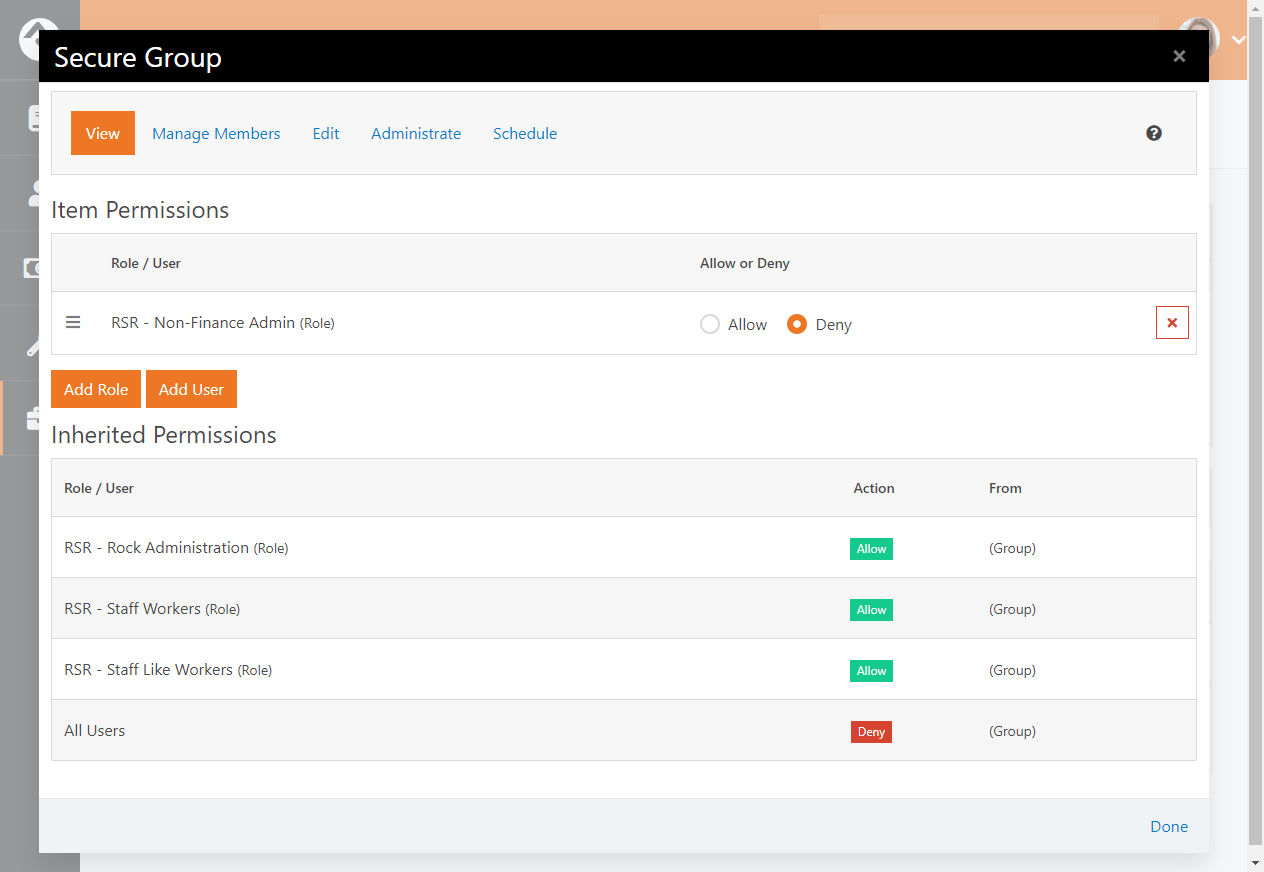Select Allow for RSR - Non-Finance Admin

coord(710,324)
